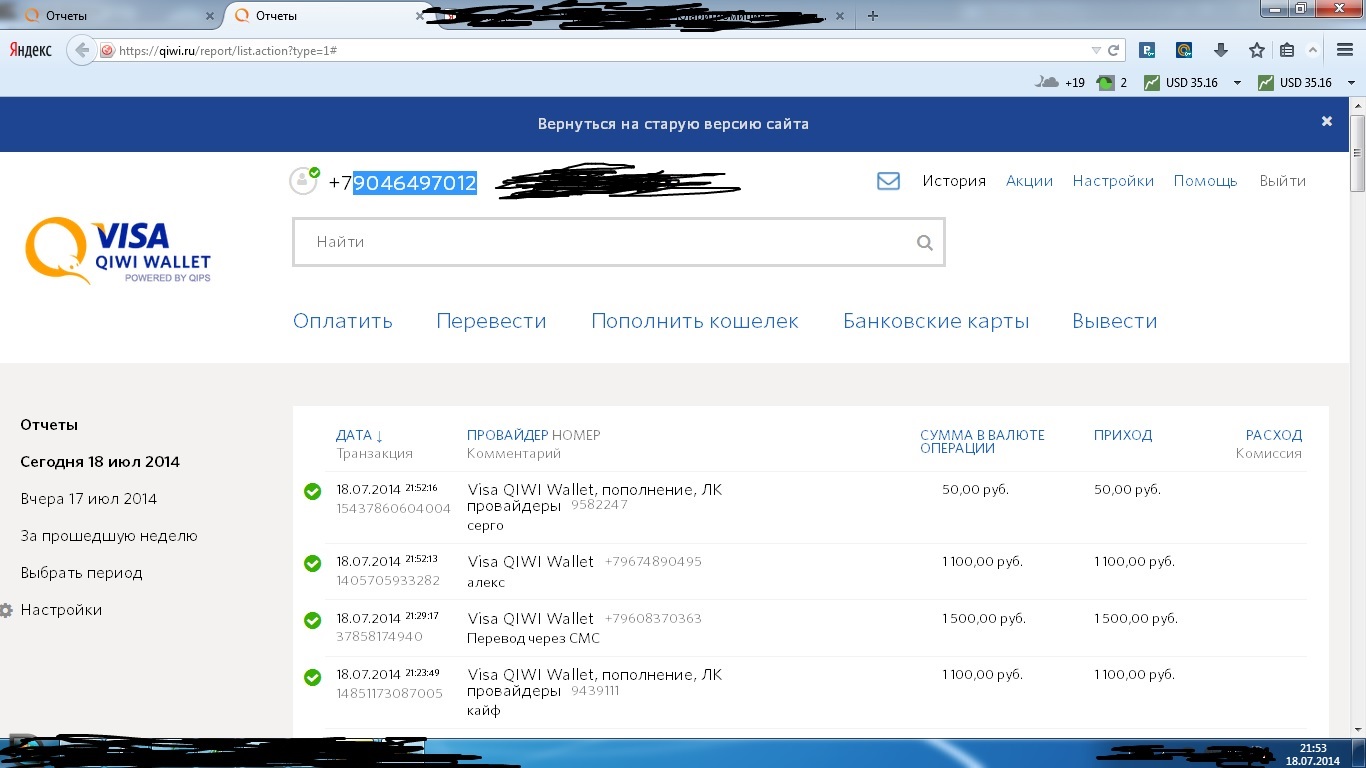Open the История menu item
The image size is (1366, 768).
pyautogui.click(x=954, y=181)
